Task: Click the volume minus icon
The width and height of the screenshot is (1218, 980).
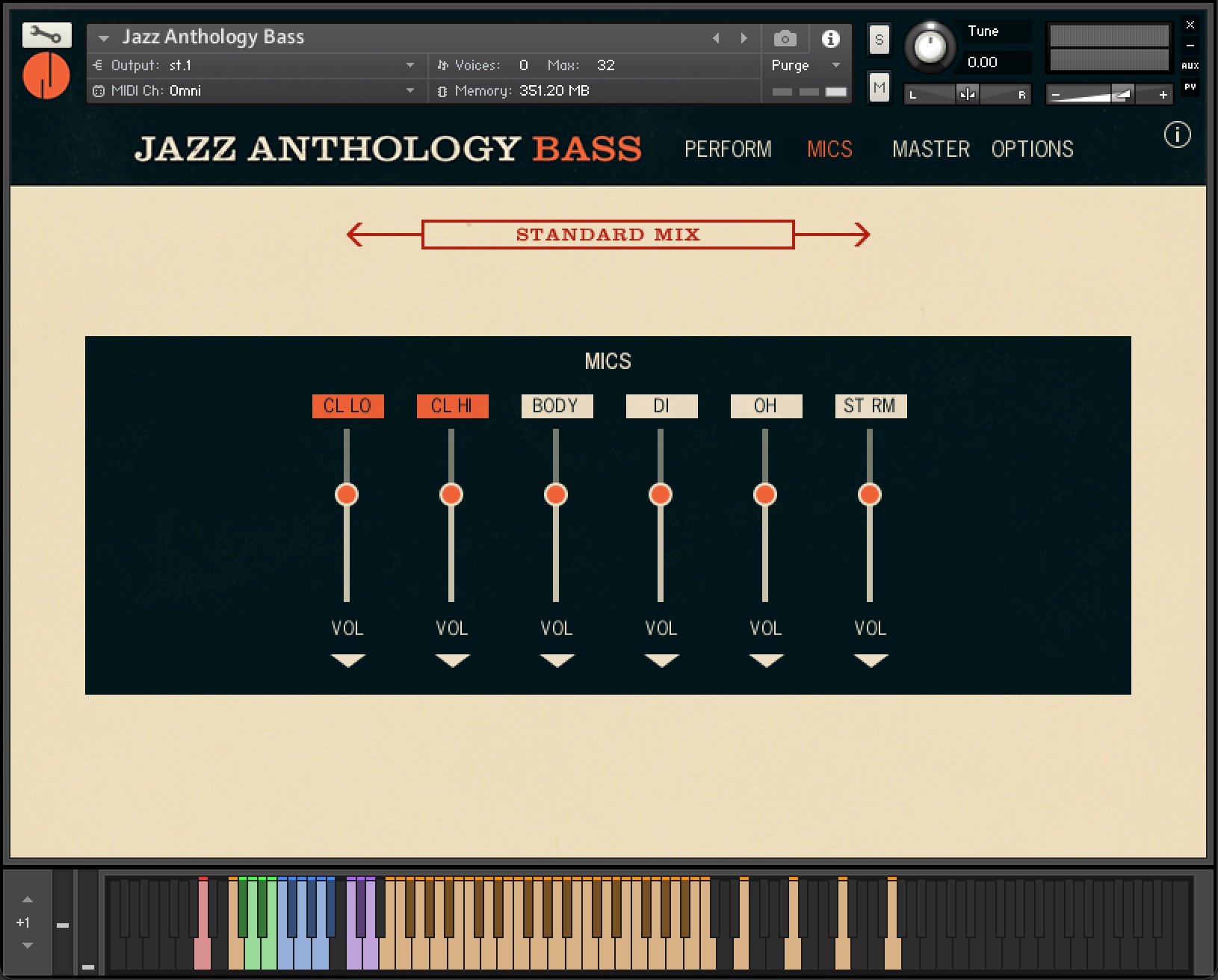Action: (x=1055, y=95)
